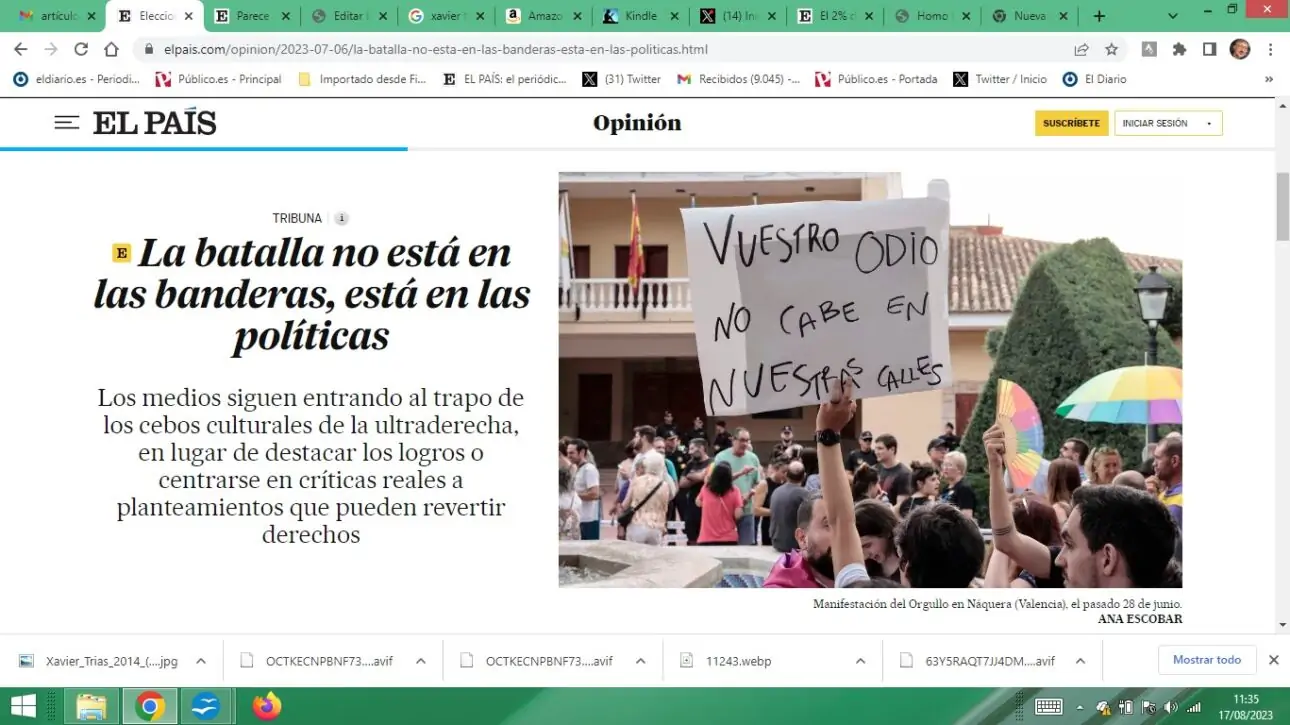Switch to the 'Editar' tab

348,16
